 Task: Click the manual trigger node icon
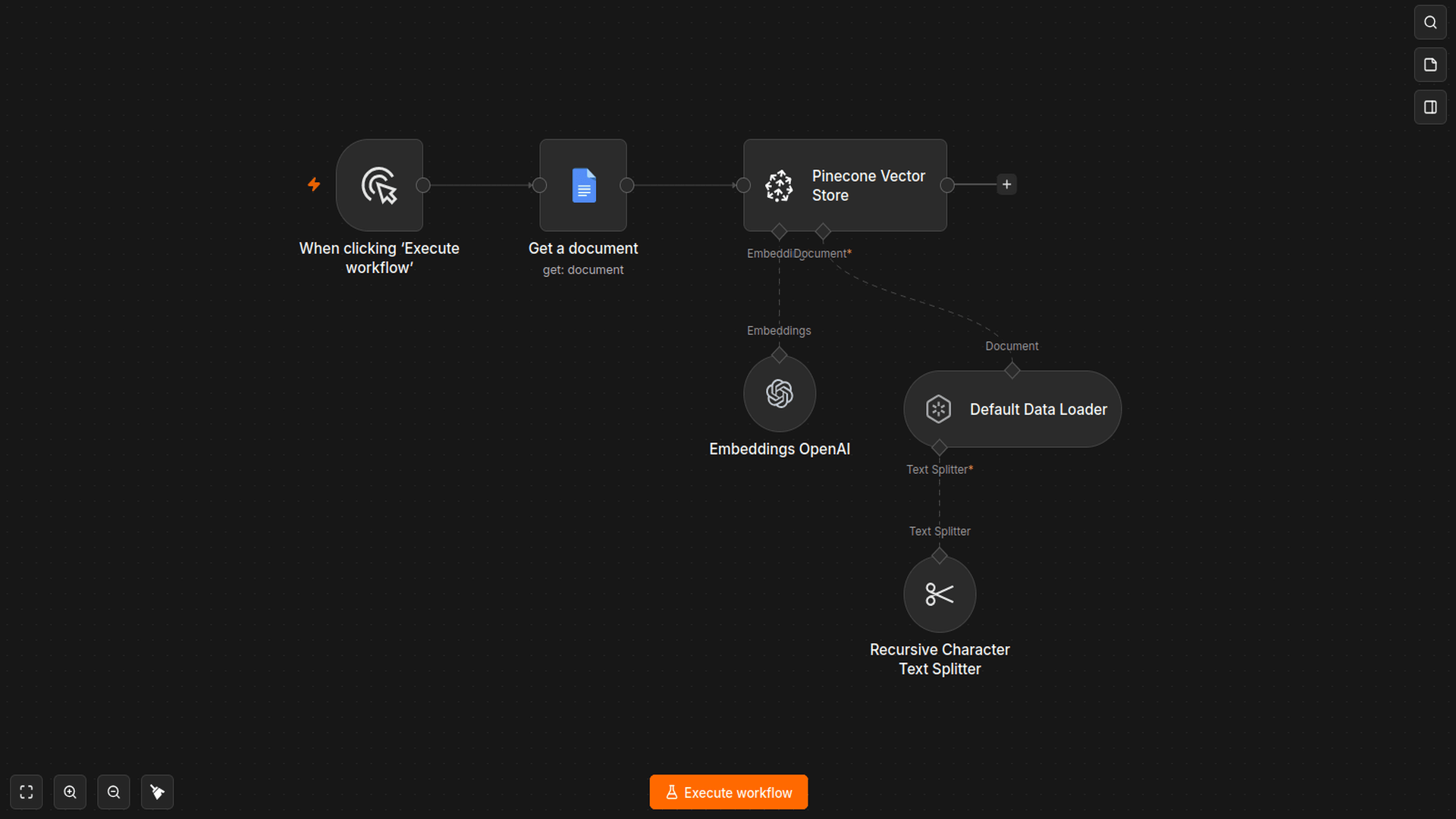click(379, 185)
